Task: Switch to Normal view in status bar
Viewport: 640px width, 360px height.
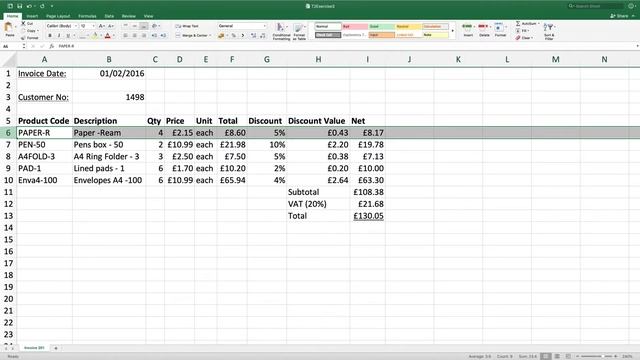Action: coord(546,356)
